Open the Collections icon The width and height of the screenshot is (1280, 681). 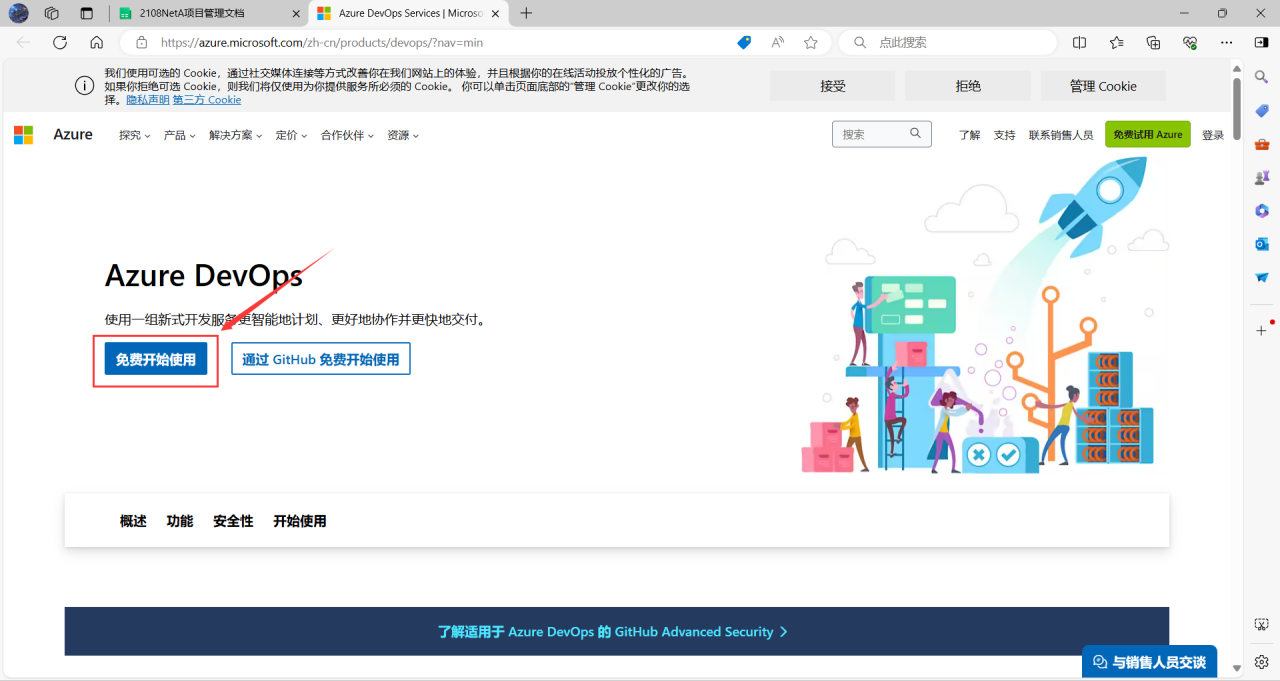[1153, 42]
